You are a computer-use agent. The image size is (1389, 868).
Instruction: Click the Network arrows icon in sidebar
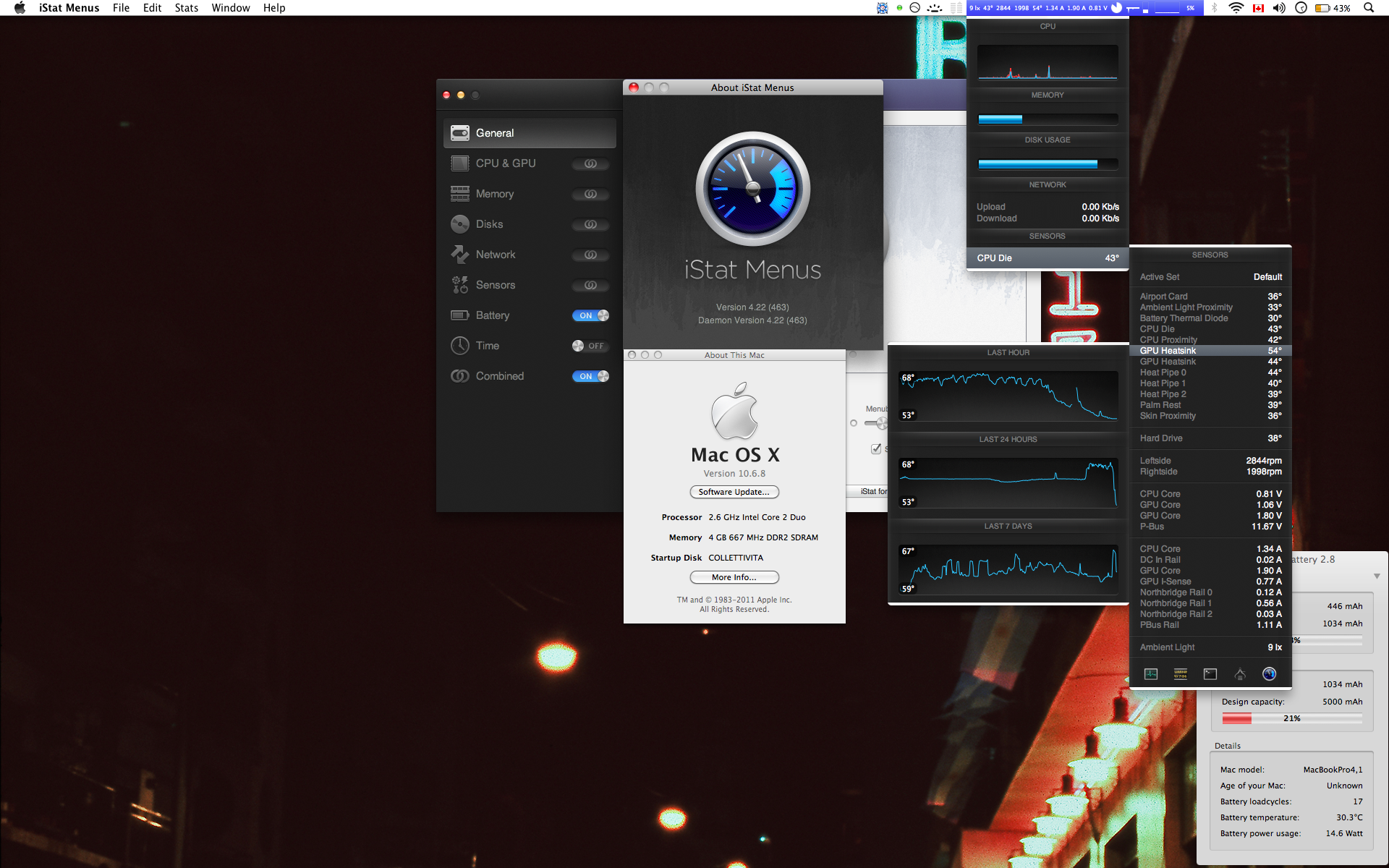pyautogui.click(x=460, y=255)
